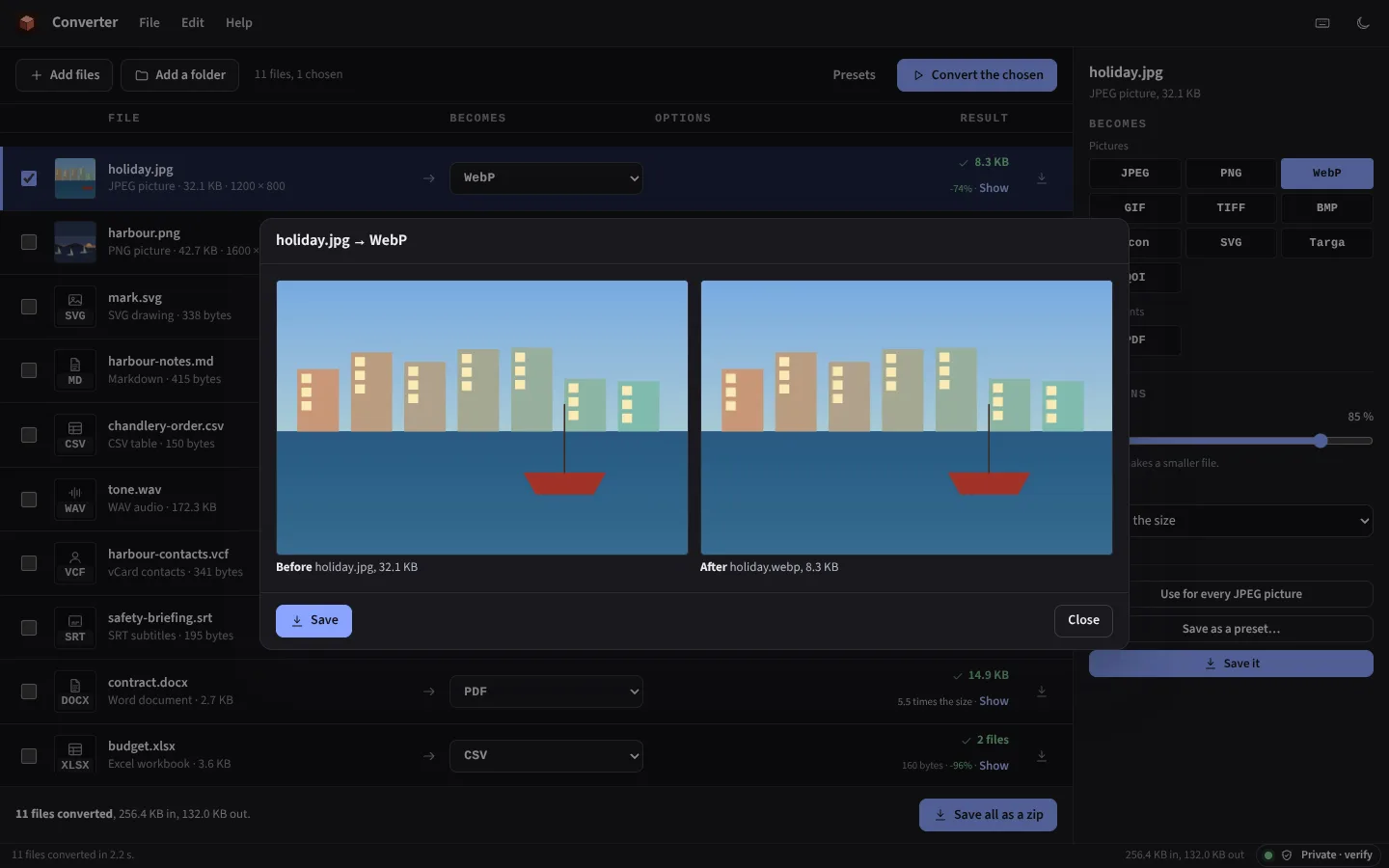Screen dimensions: 1389x868
Task: Click Save as a preset…
Action: [x=1231, y=629]
